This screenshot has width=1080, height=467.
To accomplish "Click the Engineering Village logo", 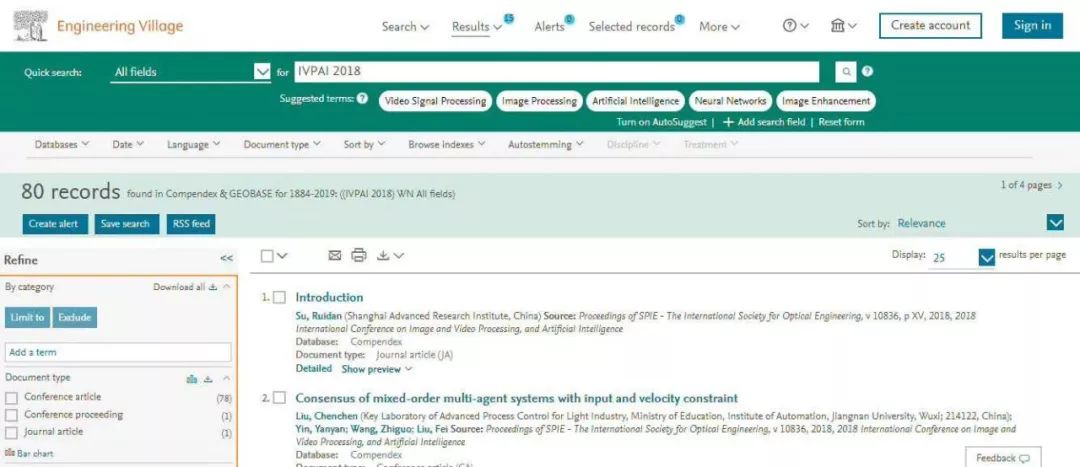I will (98, 26).
